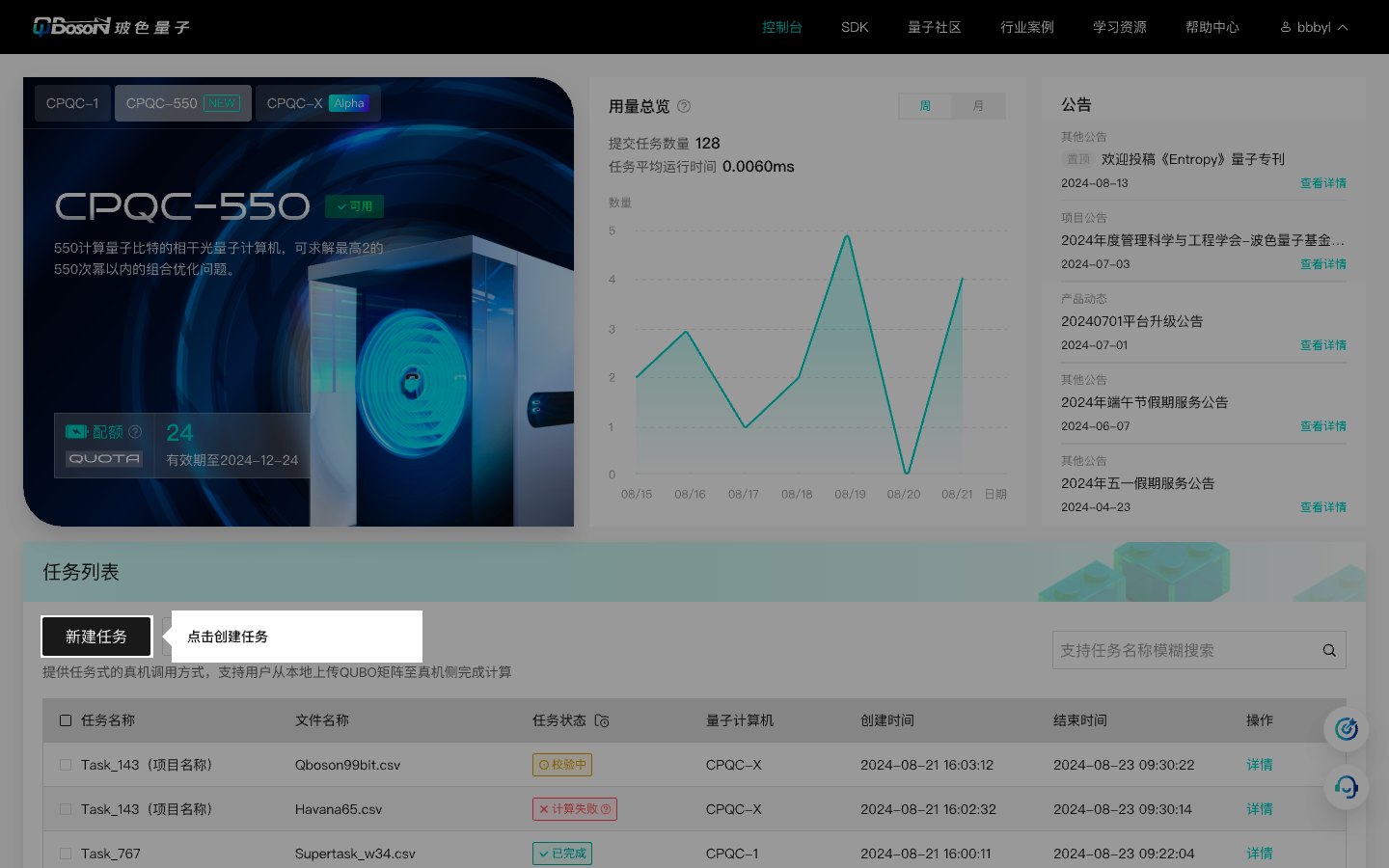This screenshot has height=868, width=1389.
Task: View details of the 20240701 upgrade notice
Action: point(1323,345)
